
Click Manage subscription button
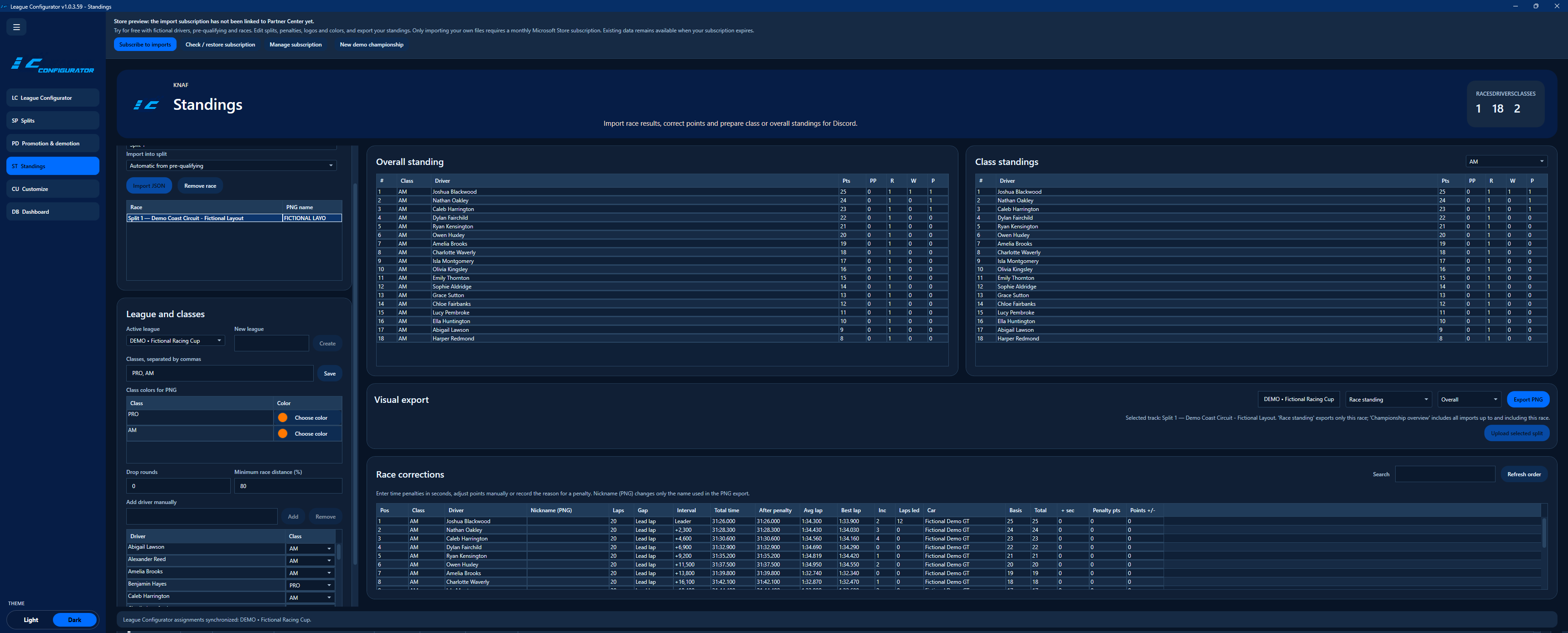pos(296,44)
